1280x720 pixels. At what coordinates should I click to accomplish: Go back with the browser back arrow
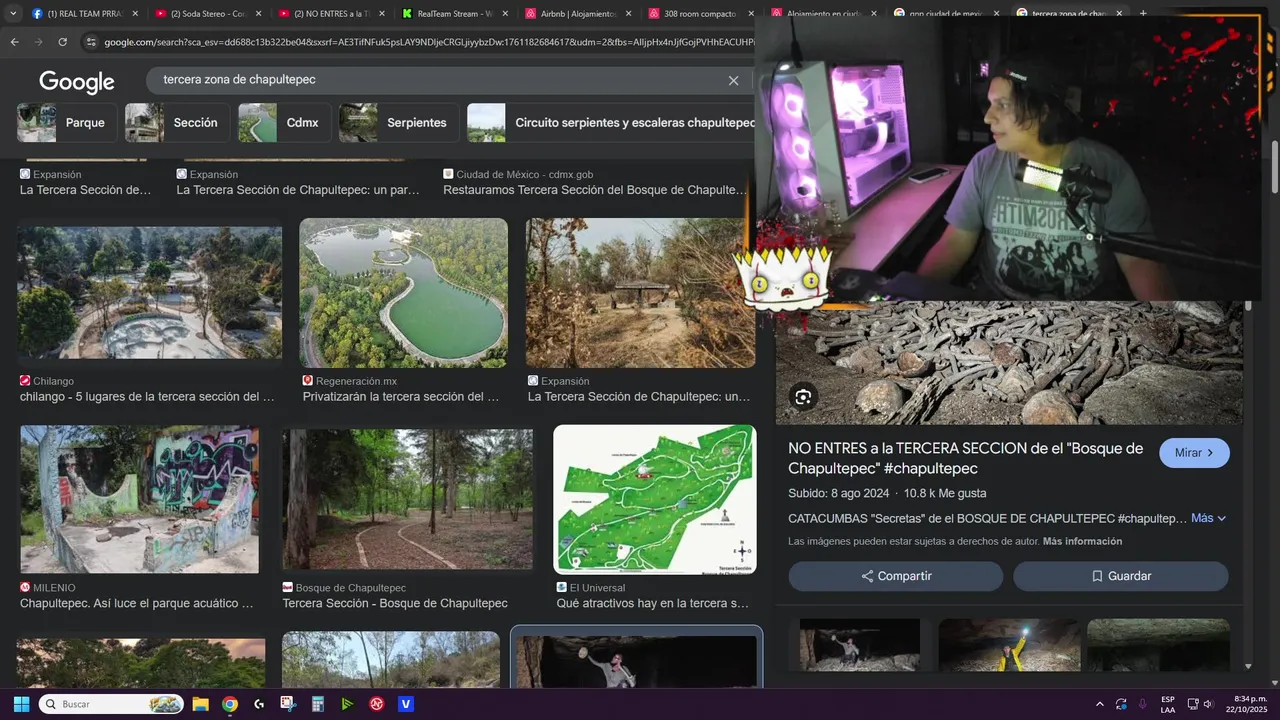[14, 42]
